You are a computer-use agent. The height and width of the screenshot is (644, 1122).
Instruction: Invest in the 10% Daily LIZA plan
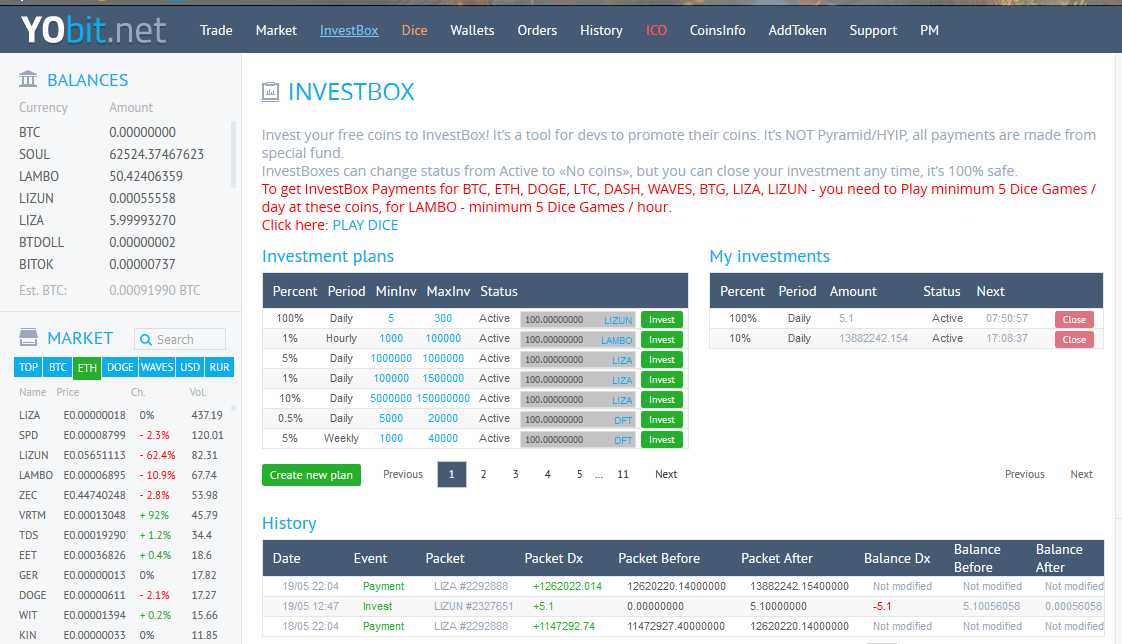click(662, 400)
